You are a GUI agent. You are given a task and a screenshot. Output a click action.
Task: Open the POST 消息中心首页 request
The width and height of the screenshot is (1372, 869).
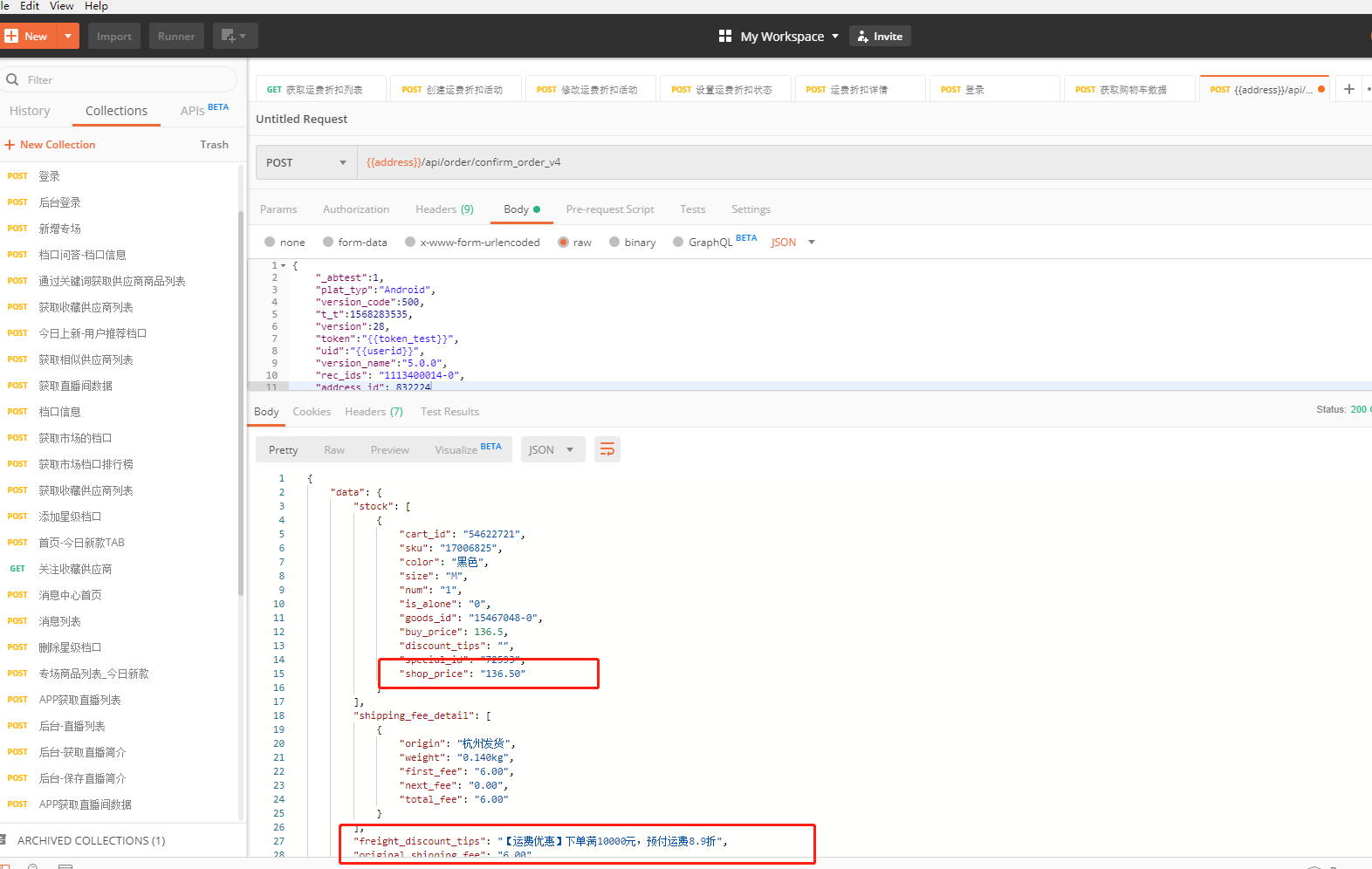[x=119, y=595]
